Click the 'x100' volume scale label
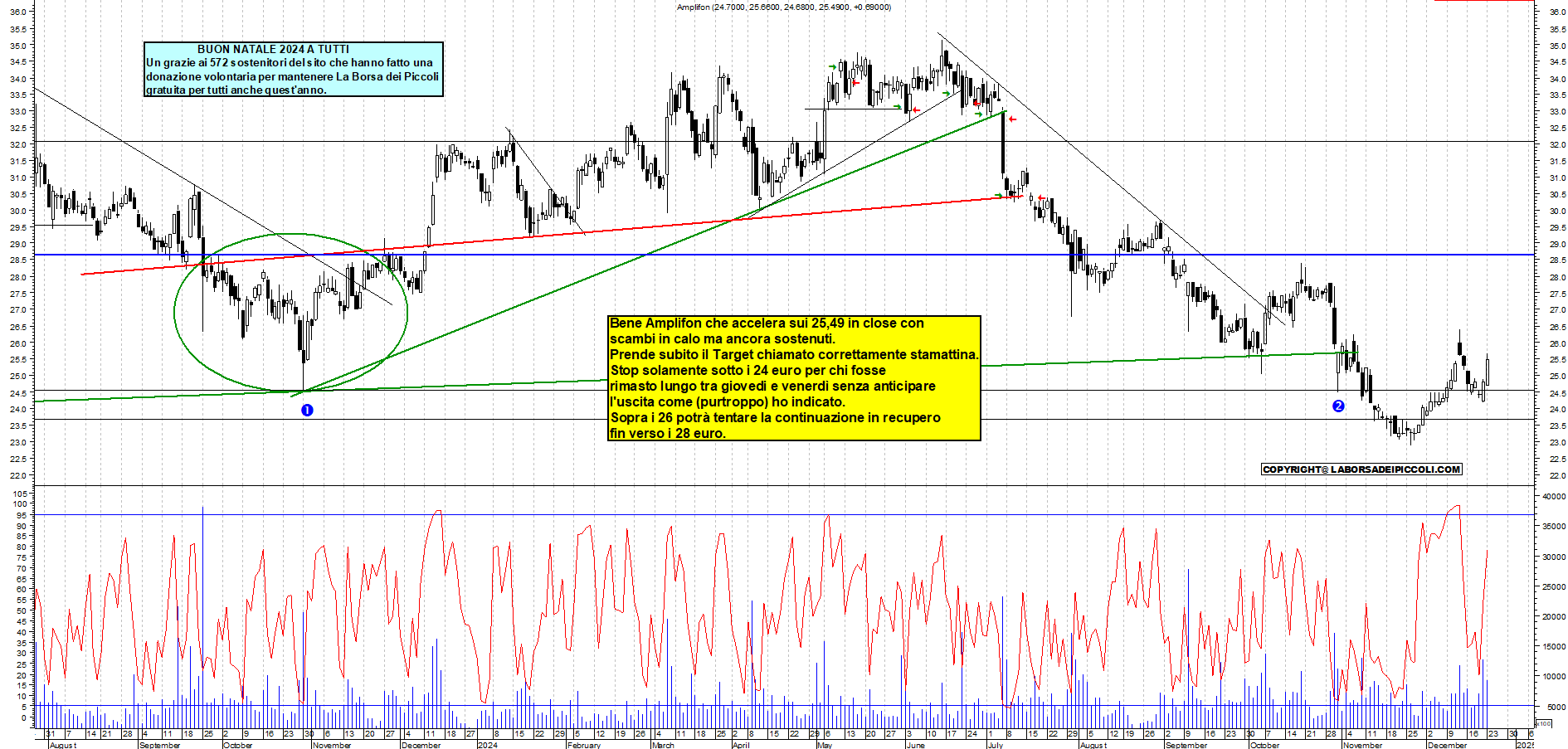This screenshot has width=1568, height=749. pos(1543,723)
